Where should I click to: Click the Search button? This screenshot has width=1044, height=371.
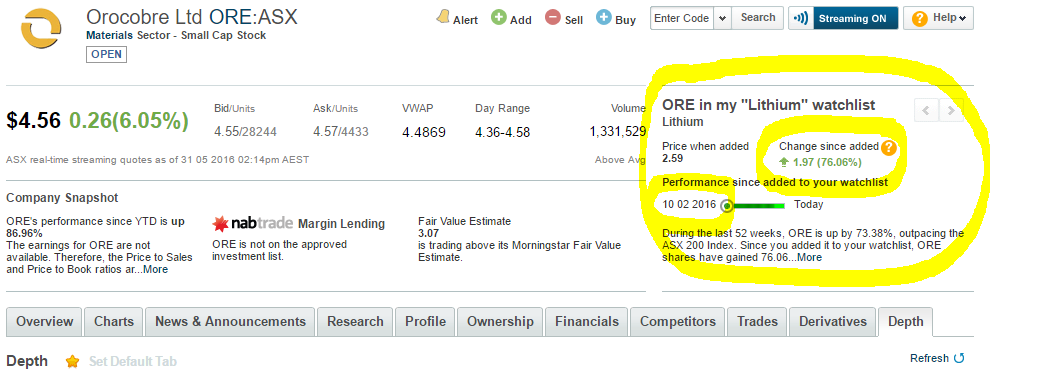pyautogui.click(x=758, y=18)
